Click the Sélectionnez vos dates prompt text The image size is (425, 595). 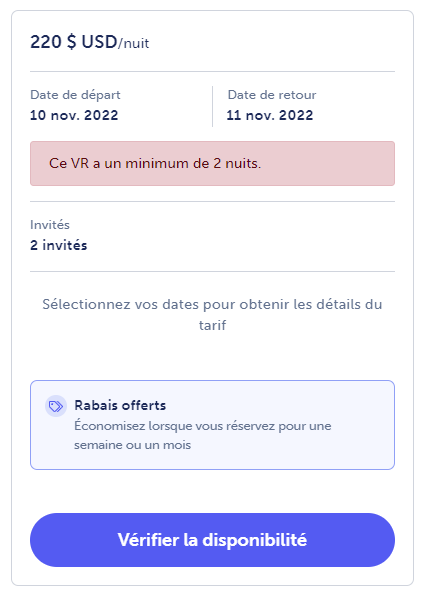[212, 315]
